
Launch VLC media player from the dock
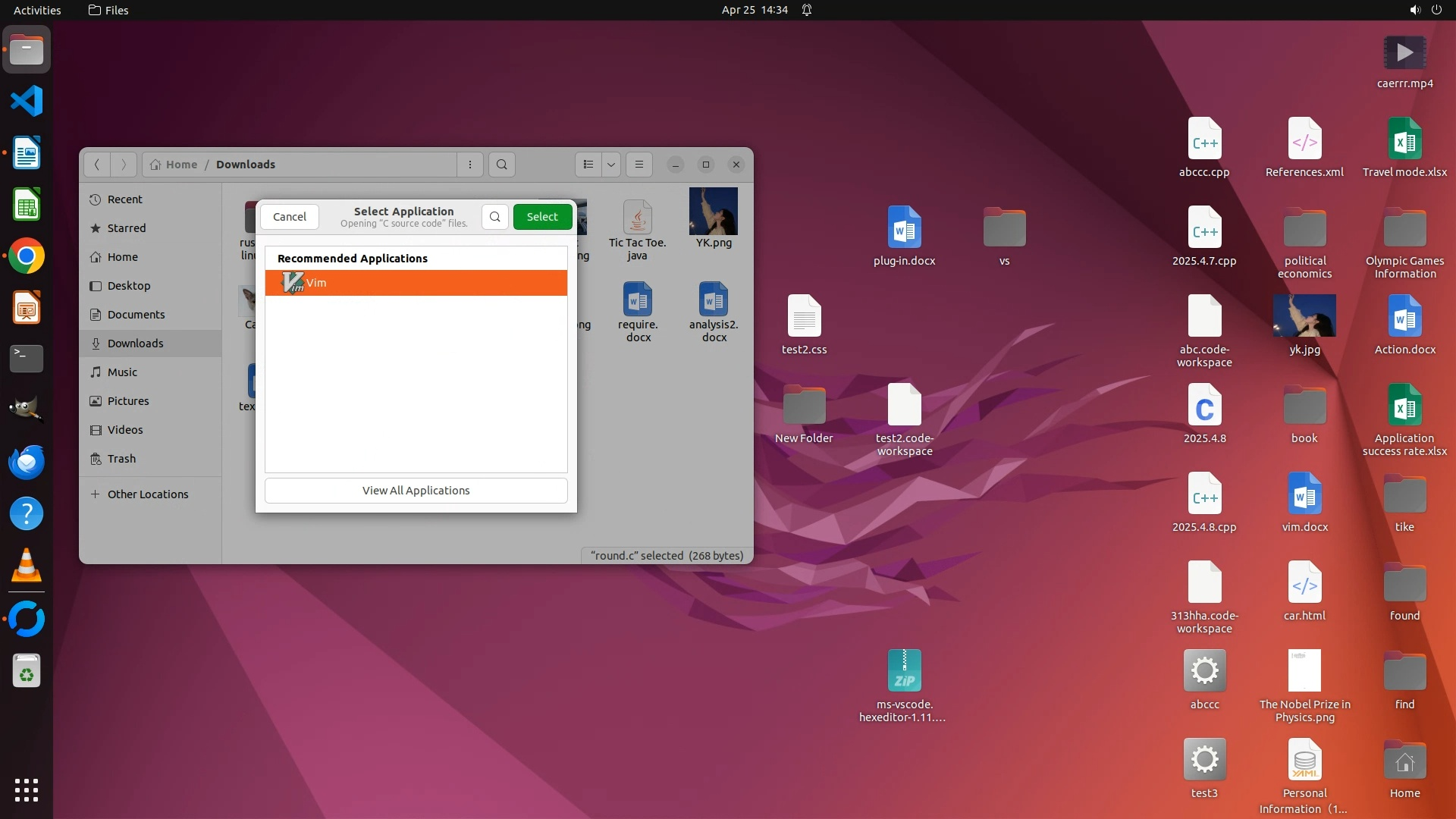pyautogui.click(x=27, y=566)
